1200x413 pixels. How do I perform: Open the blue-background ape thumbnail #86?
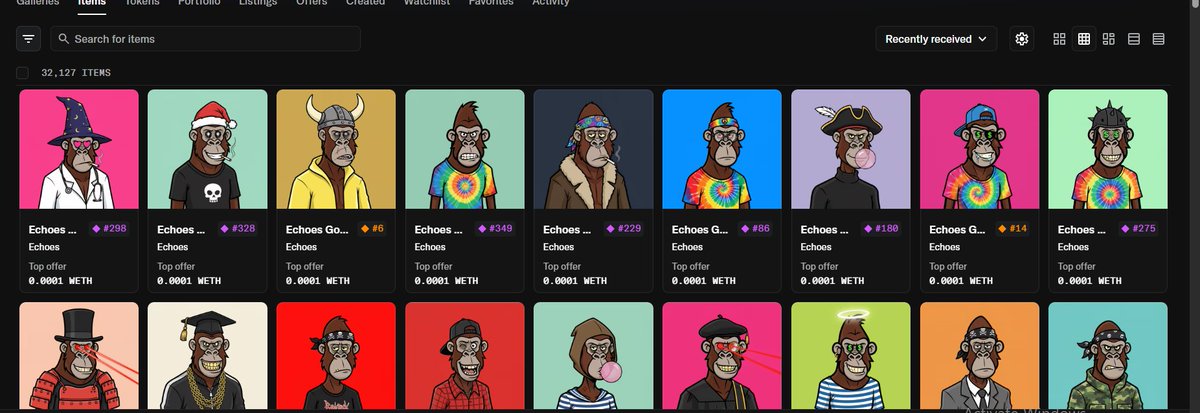(722, 149)
